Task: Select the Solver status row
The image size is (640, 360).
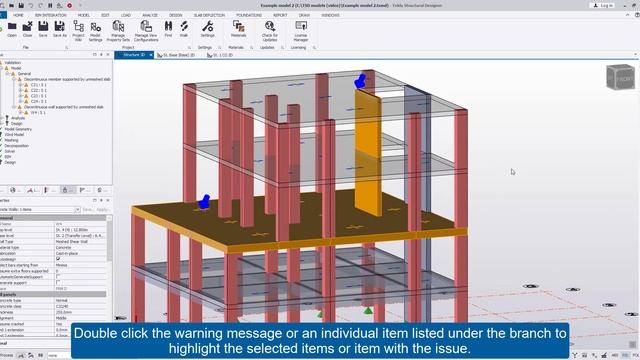Action: tap(10, 151)
